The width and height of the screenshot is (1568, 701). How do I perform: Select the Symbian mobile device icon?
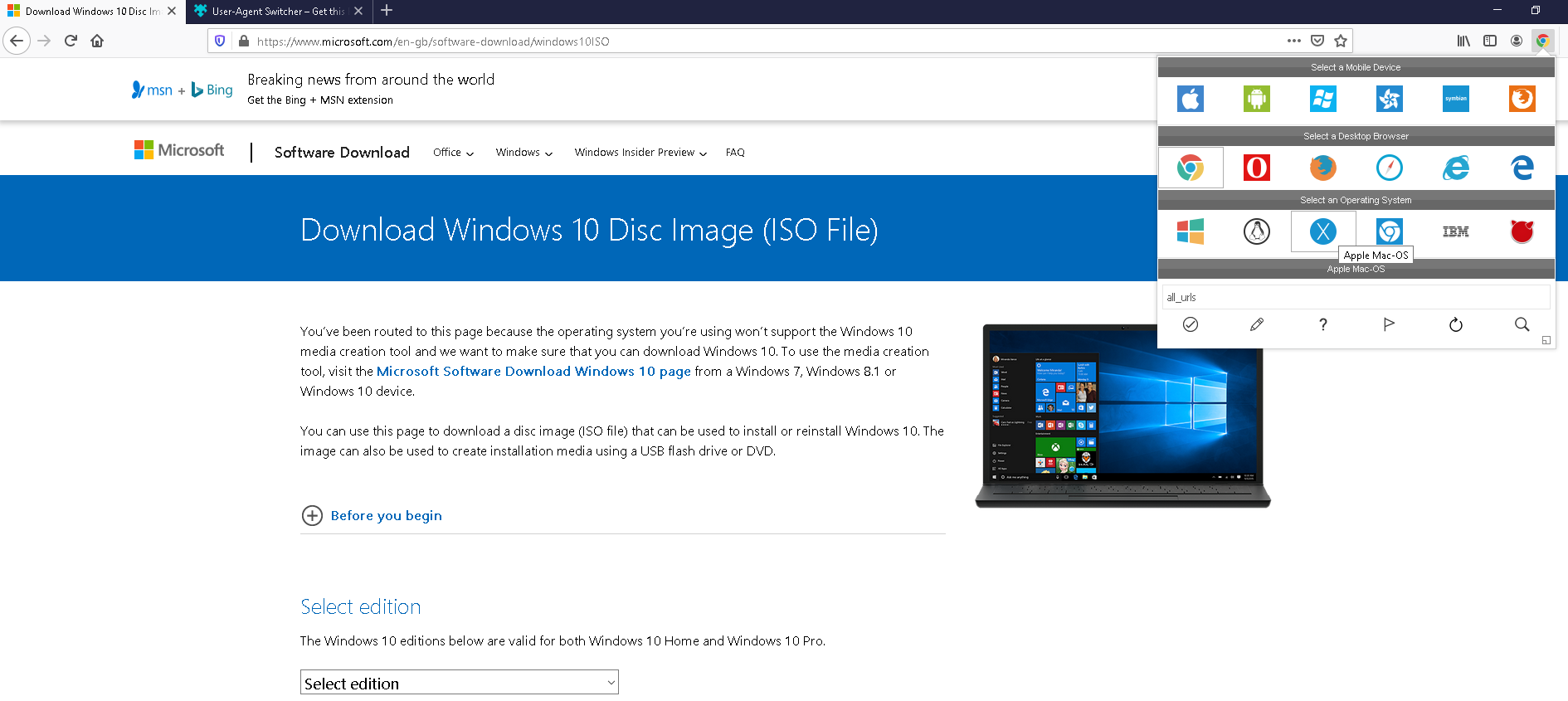click(1456, 99)
